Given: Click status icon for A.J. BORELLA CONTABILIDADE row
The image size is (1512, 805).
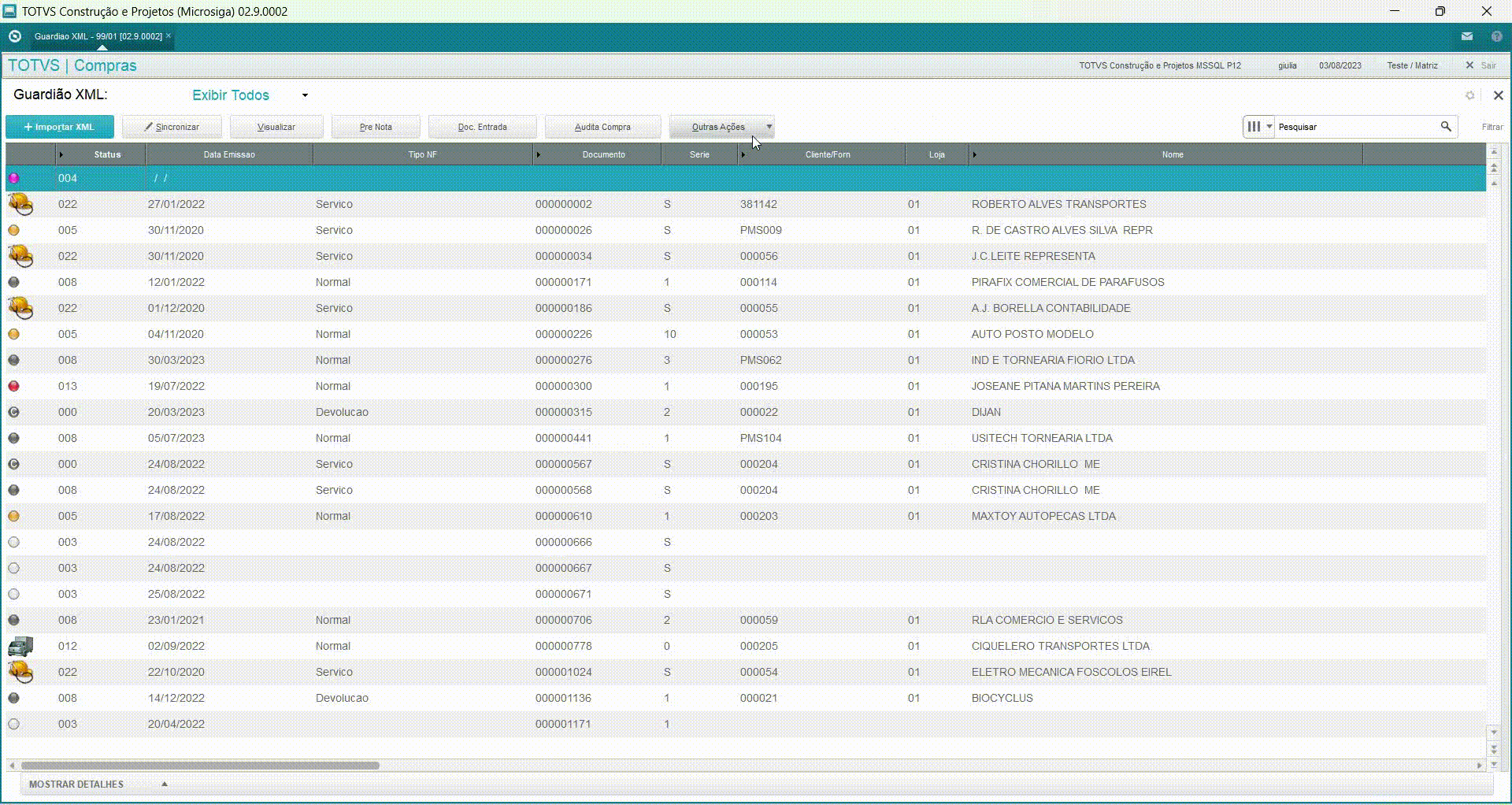Looking at the screenshot, I should coord(20,308).
